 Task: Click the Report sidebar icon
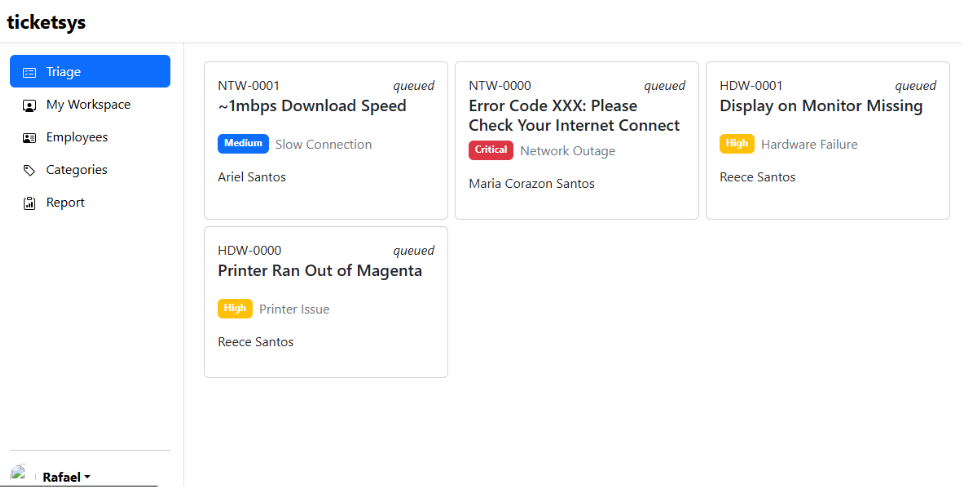(x=29, y=203)
